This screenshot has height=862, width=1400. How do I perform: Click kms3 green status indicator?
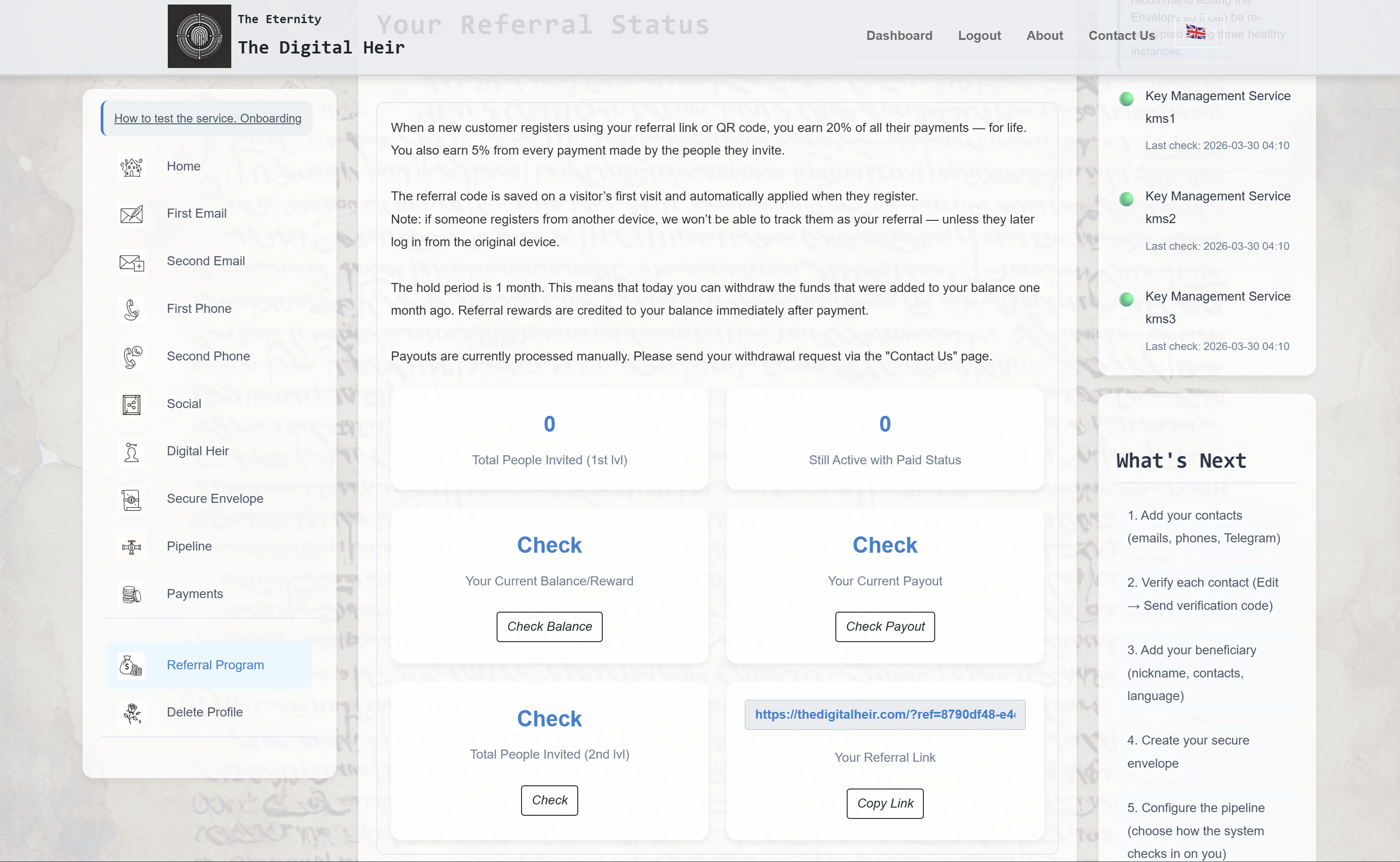point(1127,299)
